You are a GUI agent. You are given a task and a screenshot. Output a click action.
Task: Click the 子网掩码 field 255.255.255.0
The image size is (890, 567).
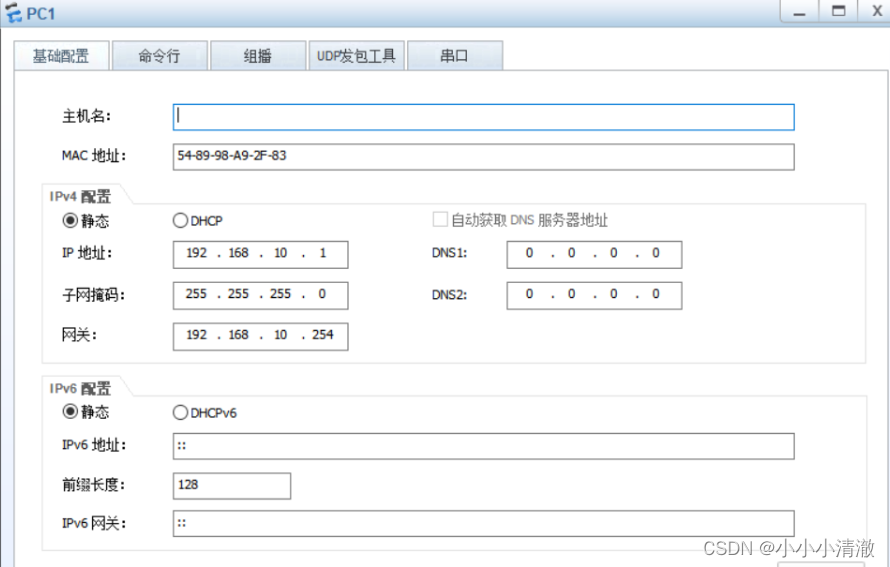point(261,295)
